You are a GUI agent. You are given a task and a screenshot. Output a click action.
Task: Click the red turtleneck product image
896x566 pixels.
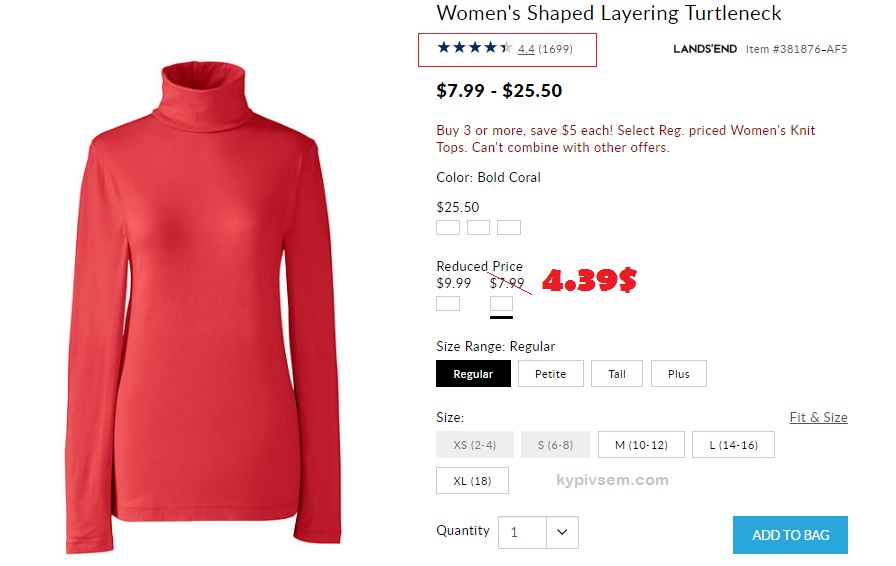[203, 308]
